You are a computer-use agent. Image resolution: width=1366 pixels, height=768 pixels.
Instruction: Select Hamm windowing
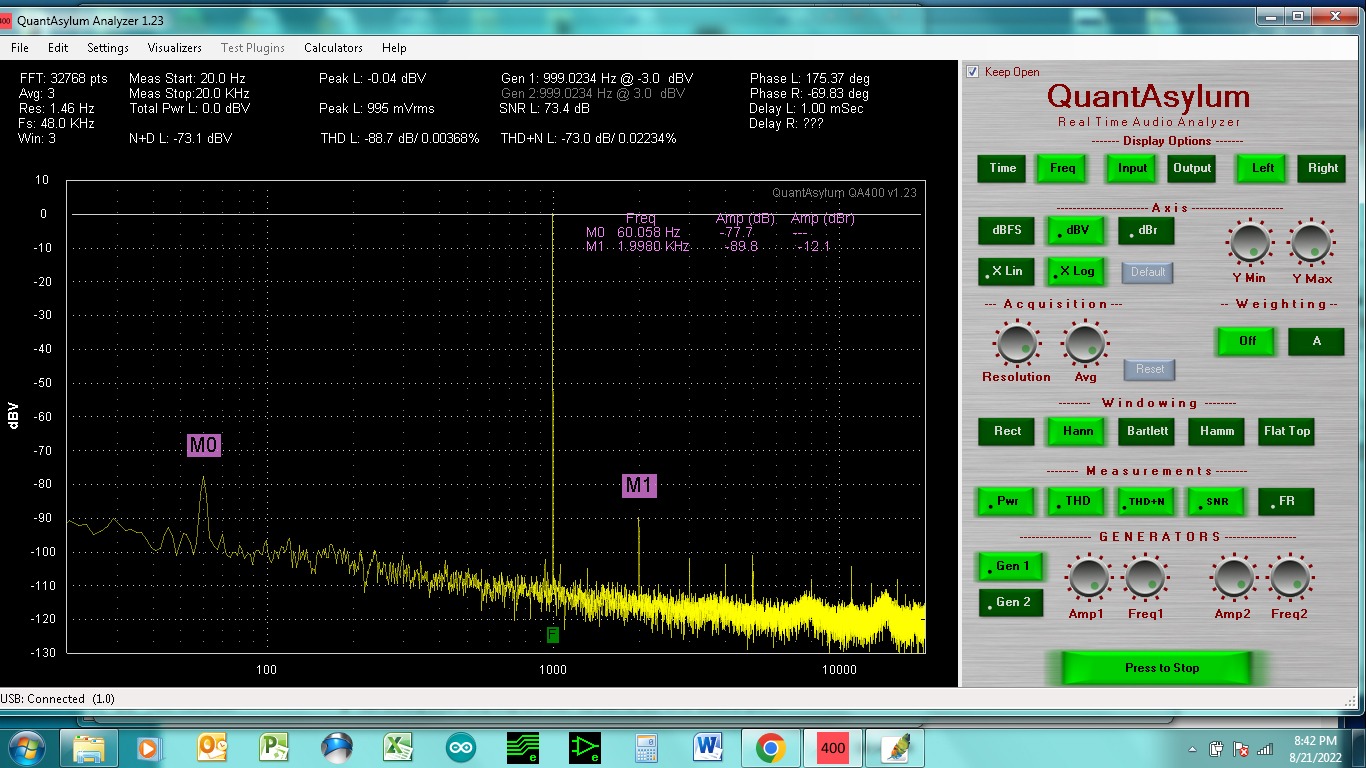[x=1217, y=431]
